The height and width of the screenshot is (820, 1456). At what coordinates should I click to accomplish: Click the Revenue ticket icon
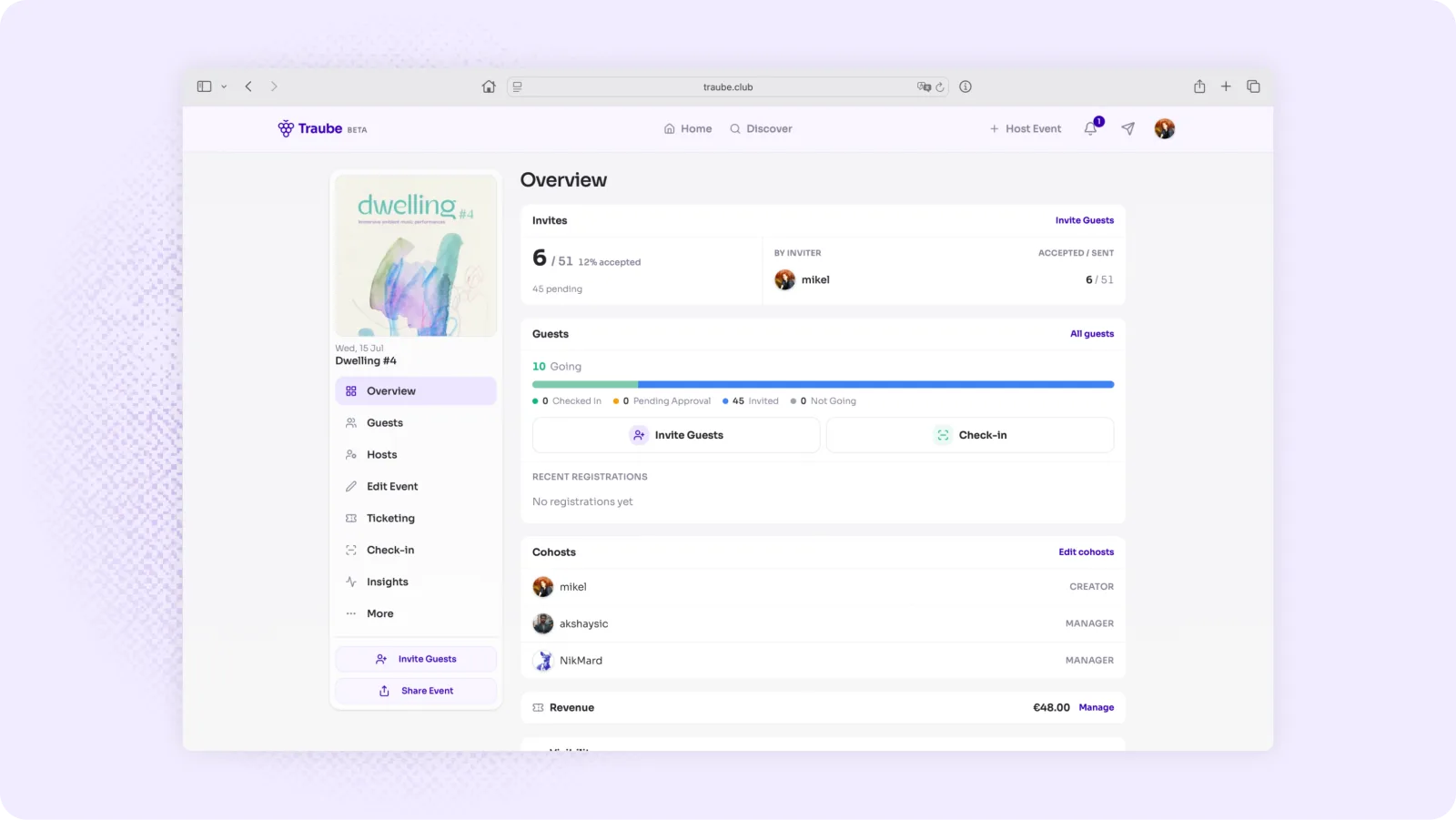click(x=538, y=708)
